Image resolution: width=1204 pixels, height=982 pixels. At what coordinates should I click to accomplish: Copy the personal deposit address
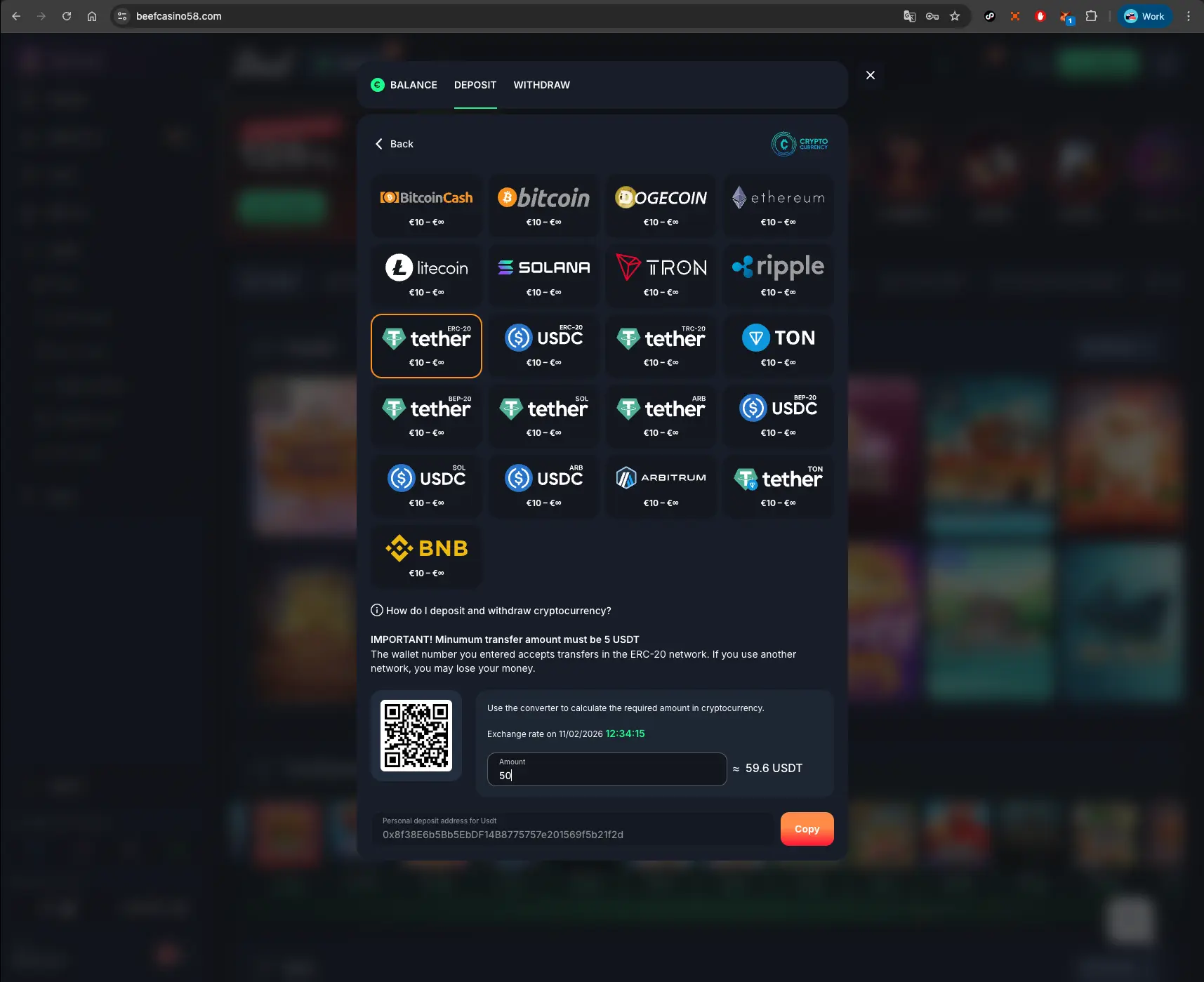[x=807, y=829]
